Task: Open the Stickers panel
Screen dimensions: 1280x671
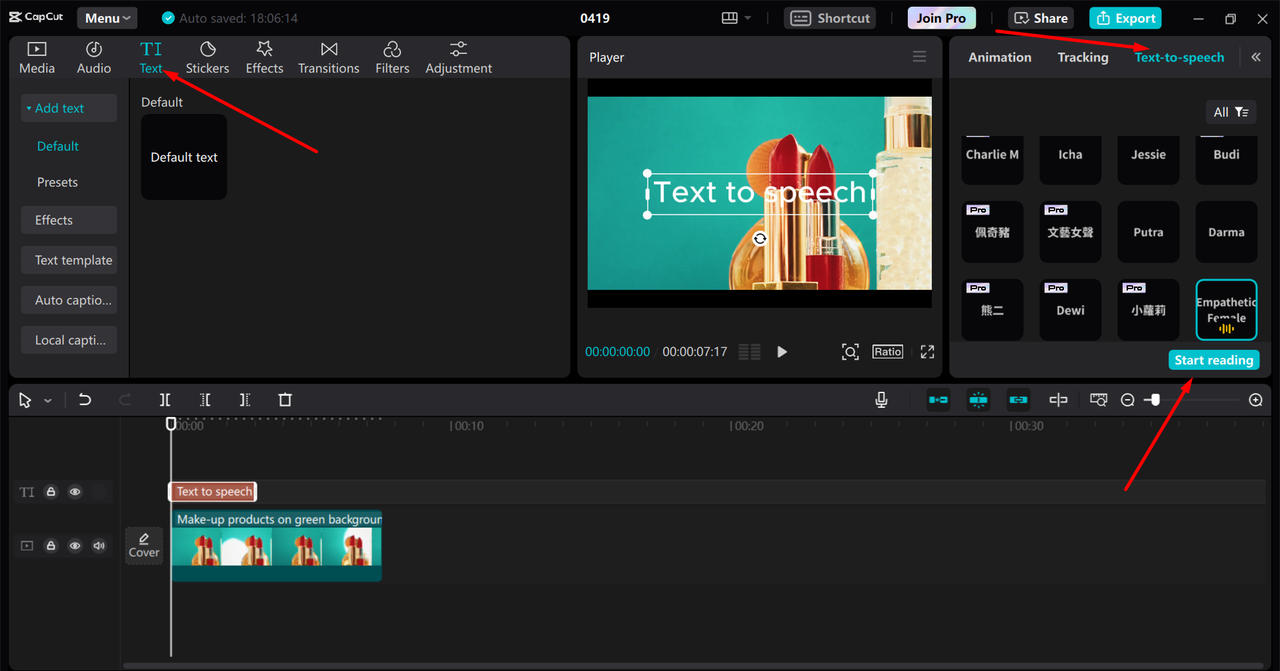Action: coord(207,57)
